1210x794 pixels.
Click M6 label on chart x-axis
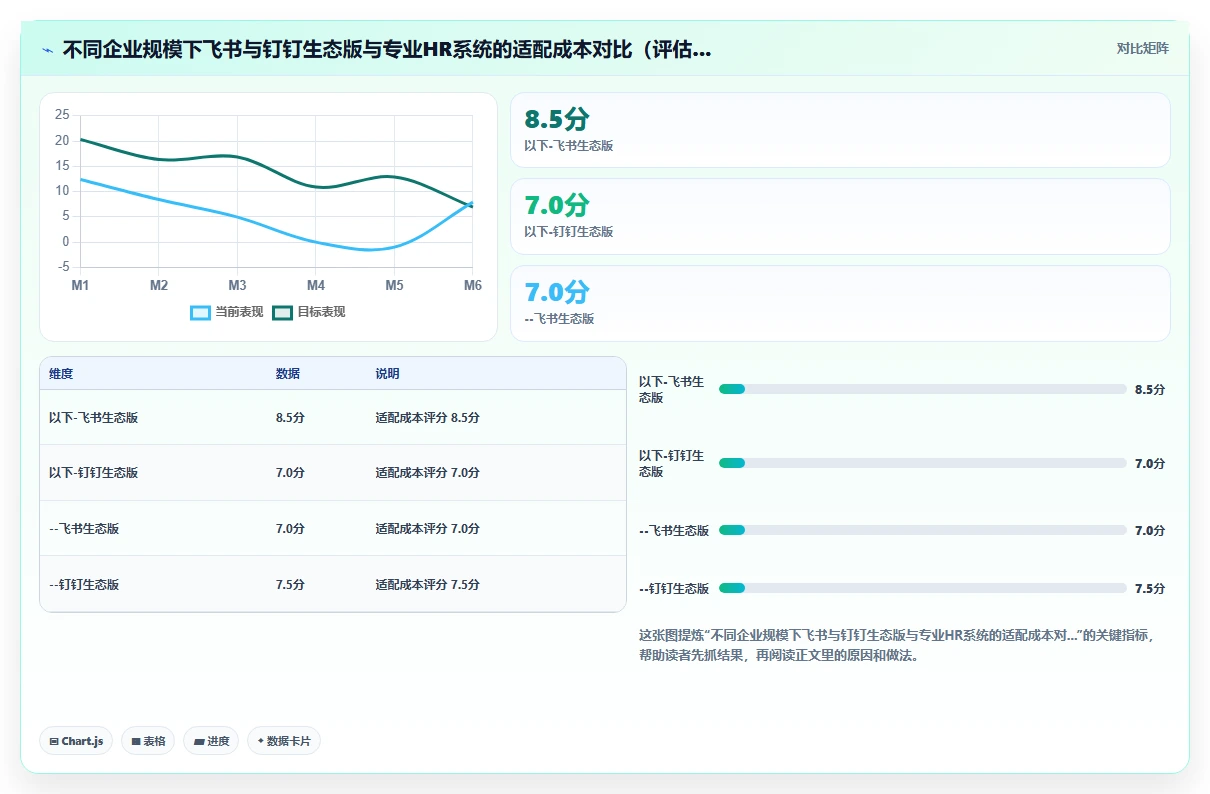[x=472, y=285]
